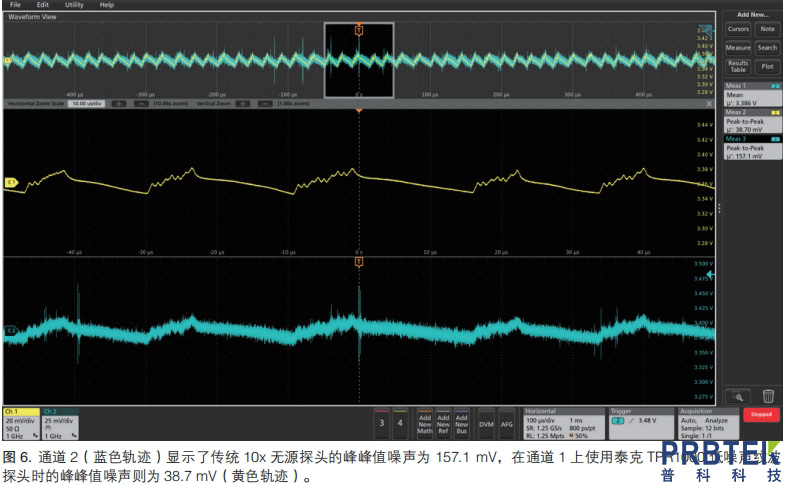The image size is (786, 485).
Task: Toggle channel 4 on
Action: coord(400,424)
